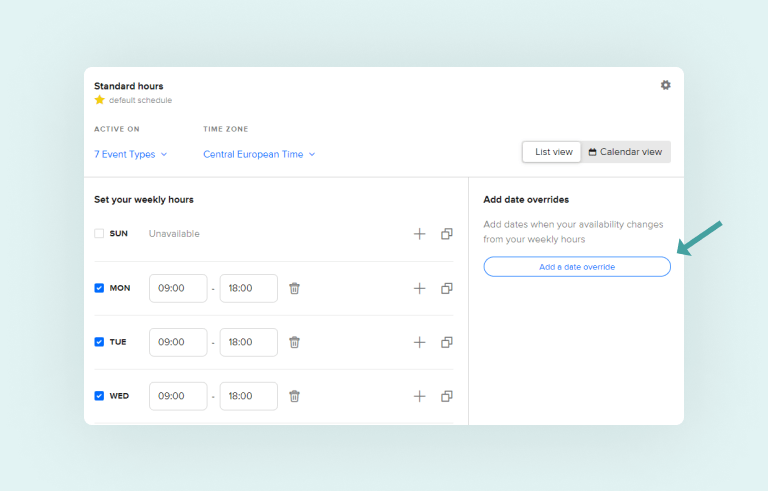The width and height of the screenshot is (768, 491).
Task: Edit Monday end time 18:00
Action: click(x=248, y=288)
